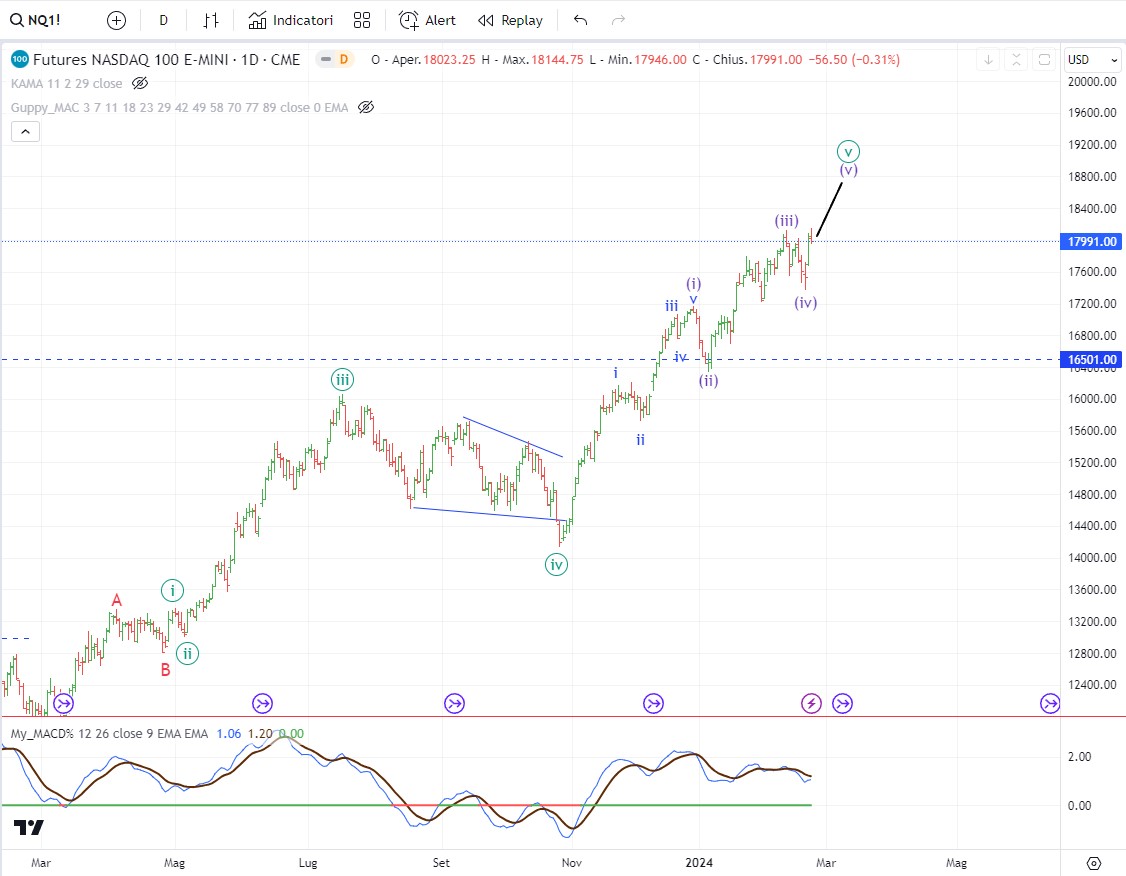Open symbol search for NQ1!

40,20
